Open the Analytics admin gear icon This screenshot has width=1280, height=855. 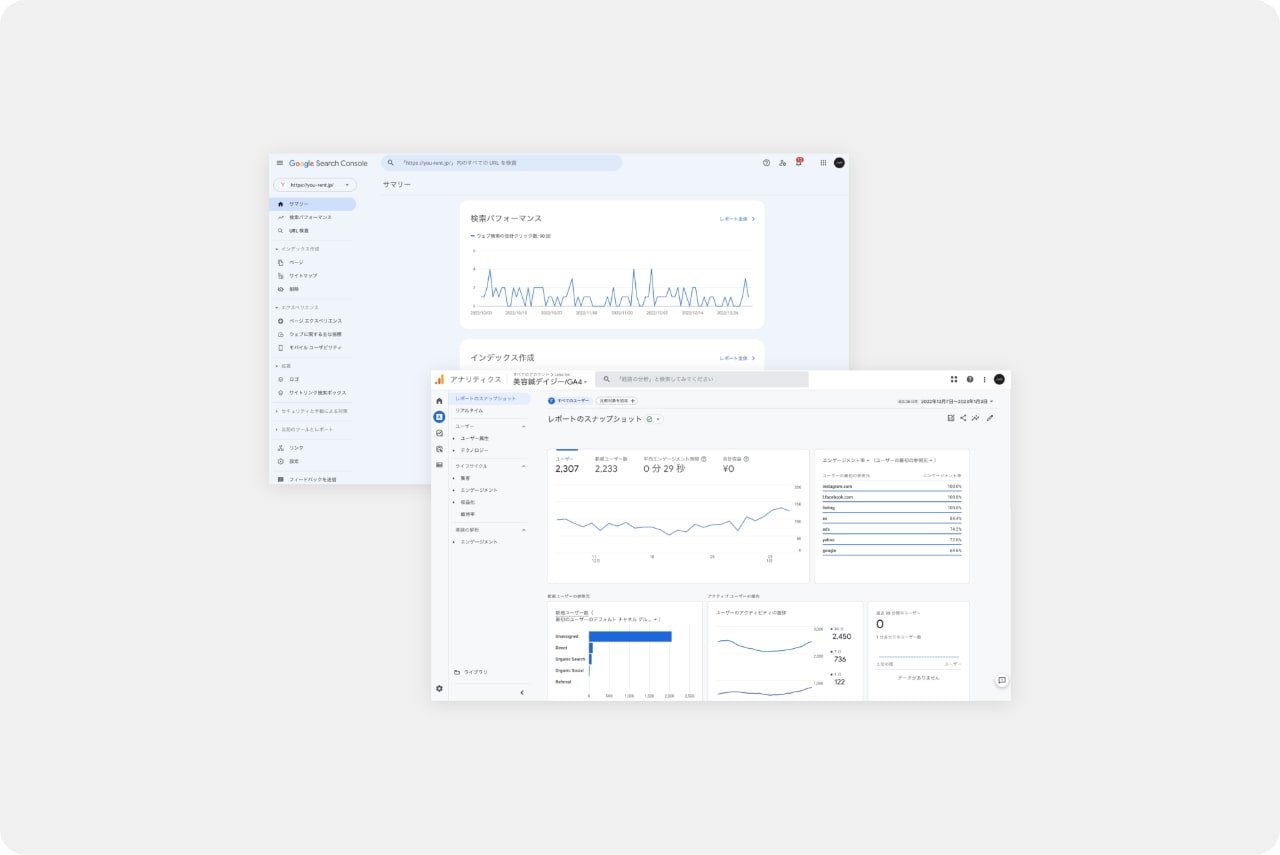click(x=439, y=688)
